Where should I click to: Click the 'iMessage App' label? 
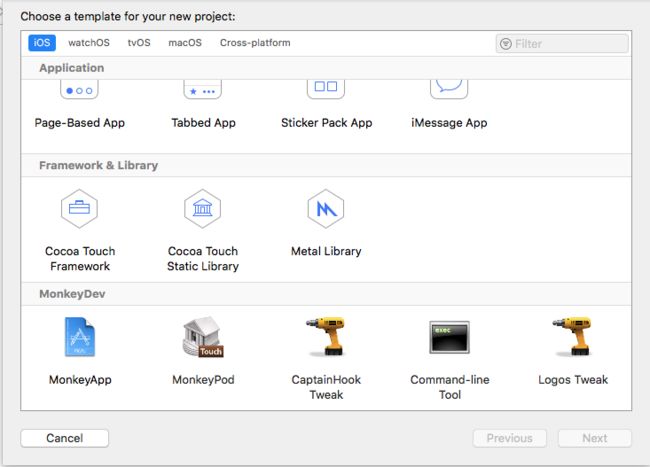tap(449, 123)
